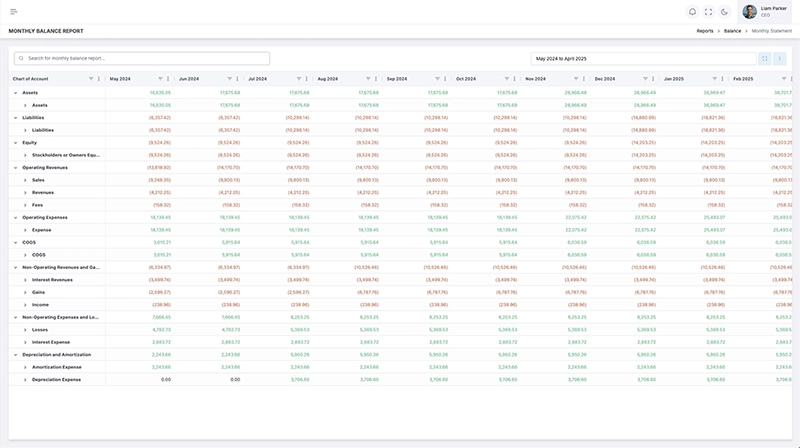Switch to dark mode moon icon
The width and height of the screenshot is (800, 448).
point(724,12)
